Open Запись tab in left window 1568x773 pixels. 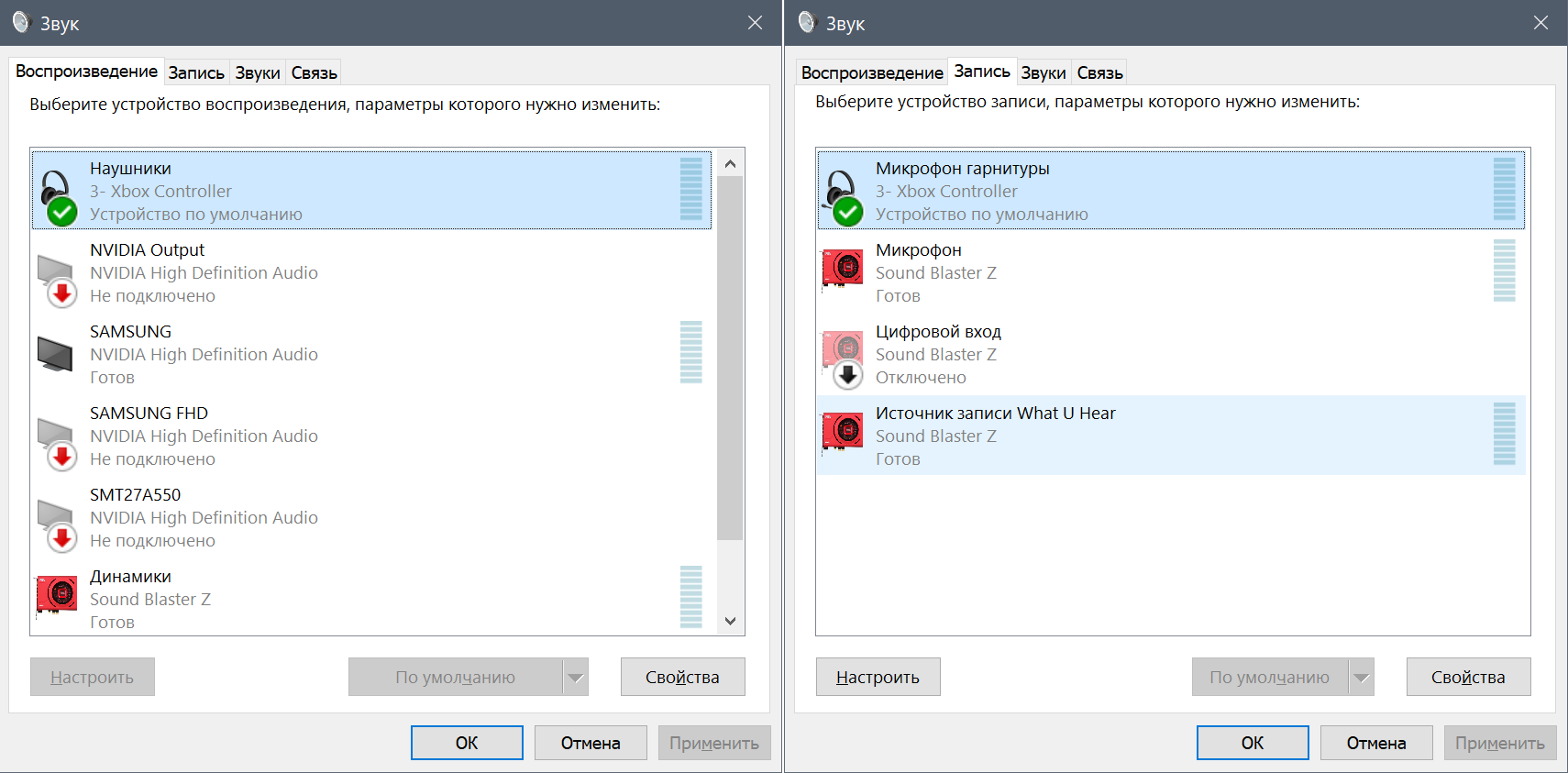(x=196, y=73)
